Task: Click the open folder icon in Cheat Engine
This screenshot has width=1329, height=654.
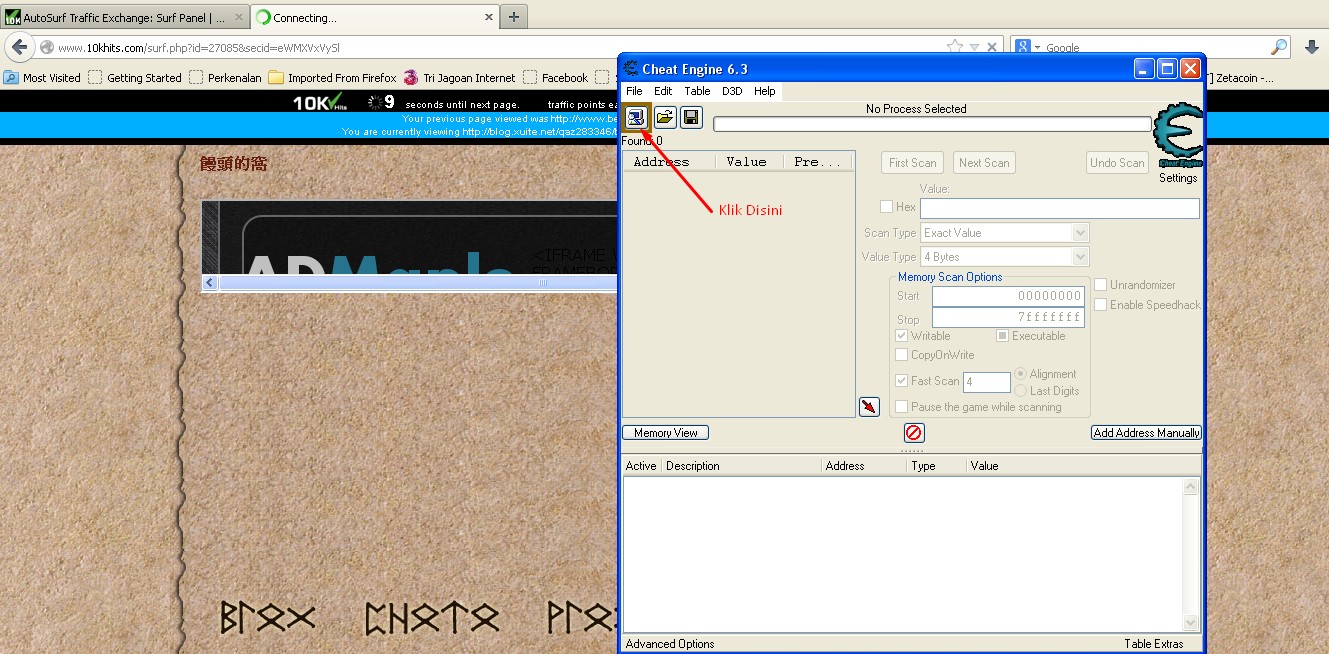Action: 664,118
